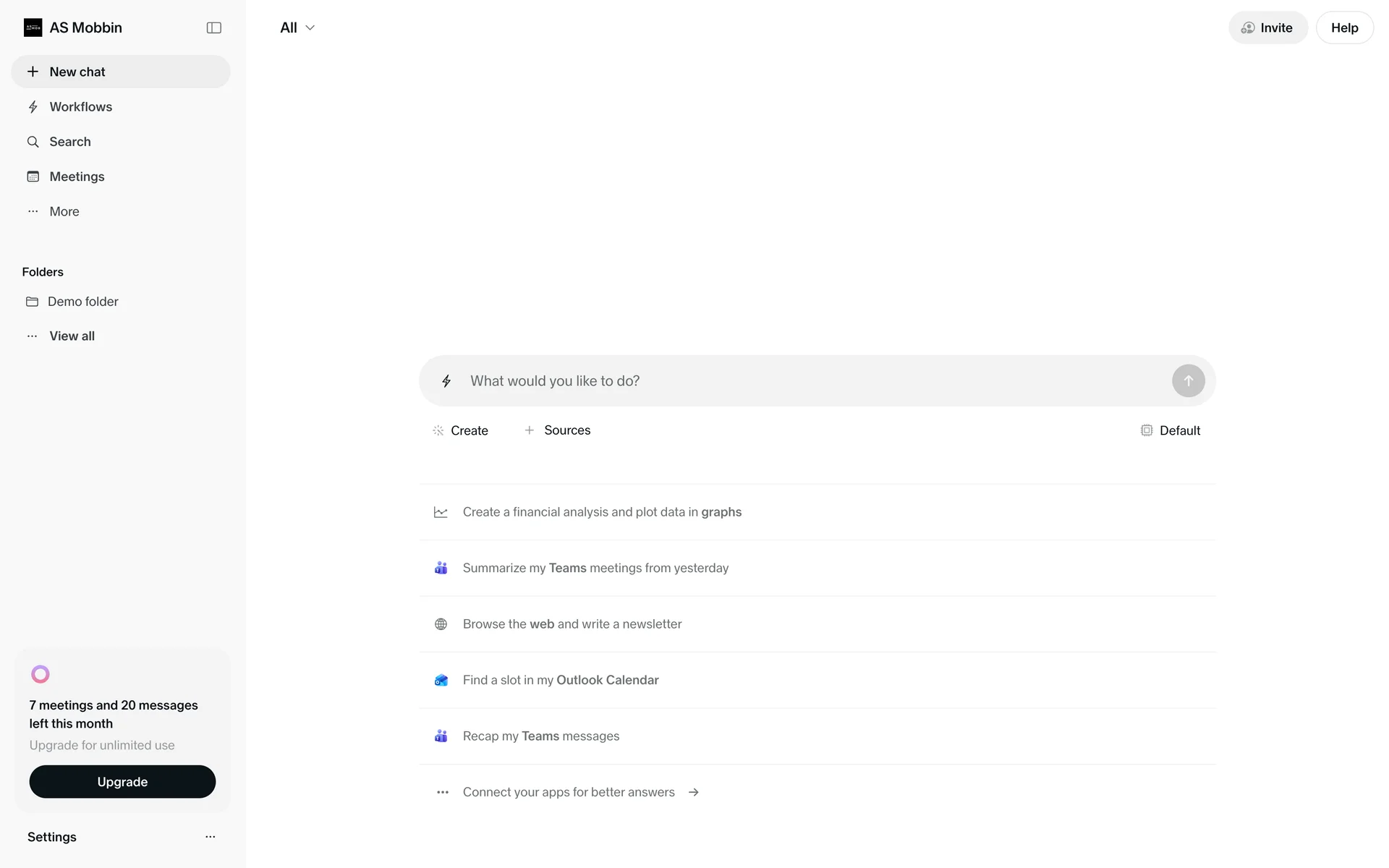Click the lightning bolt icon in prompt box

pyautogui.click(x=446, y=381)
